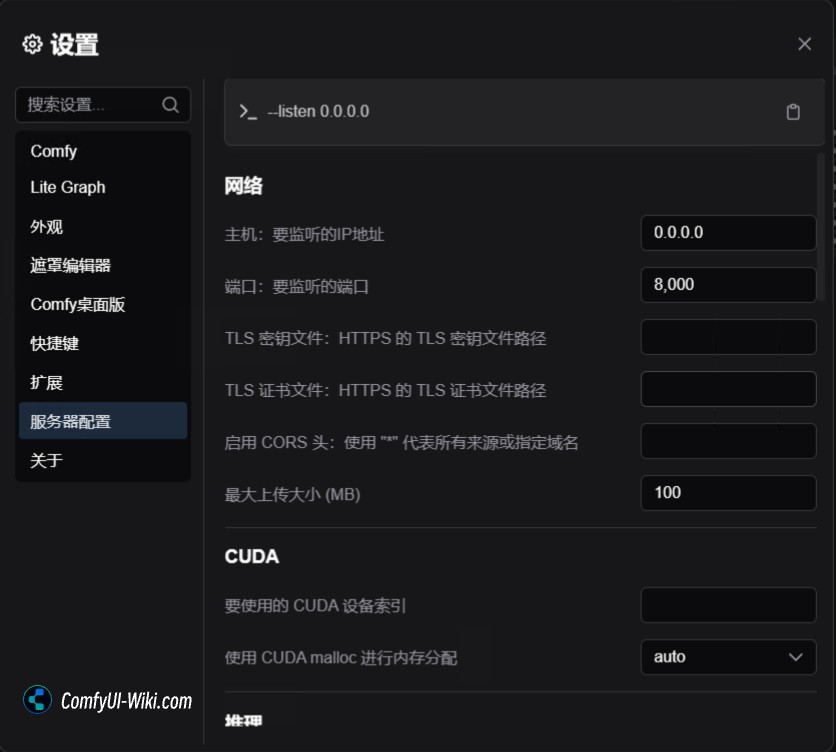Screen dimensions: 836x752
Task: Close the settings dialog
Action: point(804,44)
